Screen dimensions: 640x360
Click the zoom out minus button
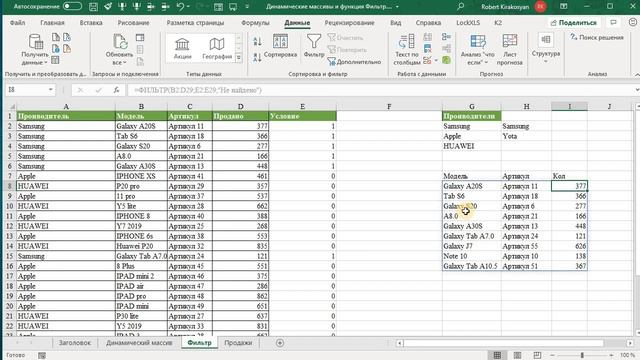[552, 356]
